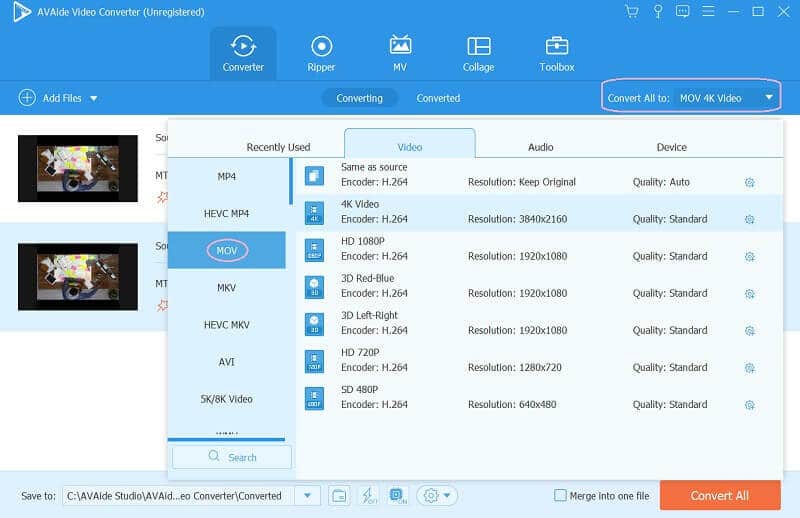Open the feedback chat icon

[x=682, y=11]
